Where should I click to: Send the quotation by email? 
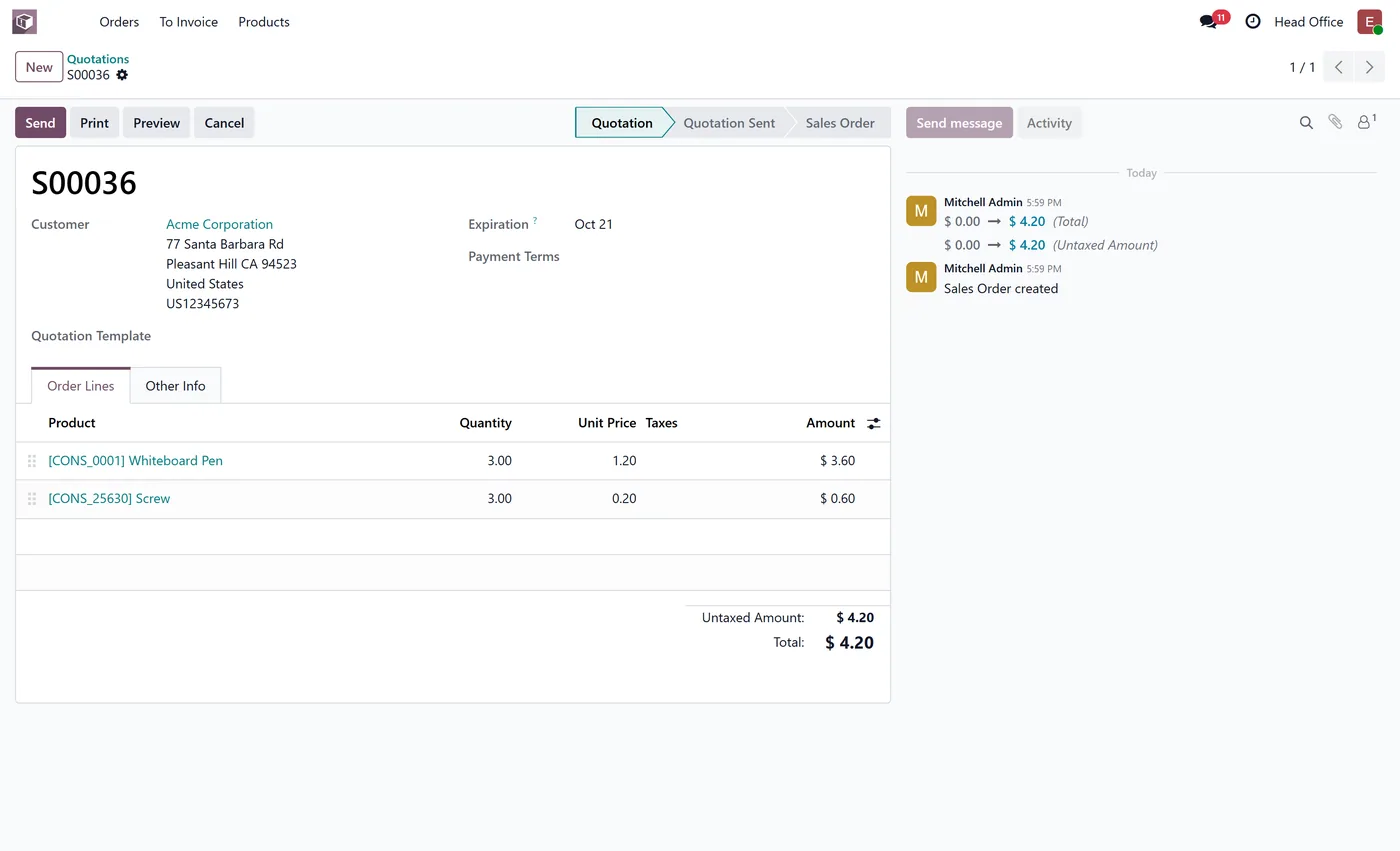point(40,122)
